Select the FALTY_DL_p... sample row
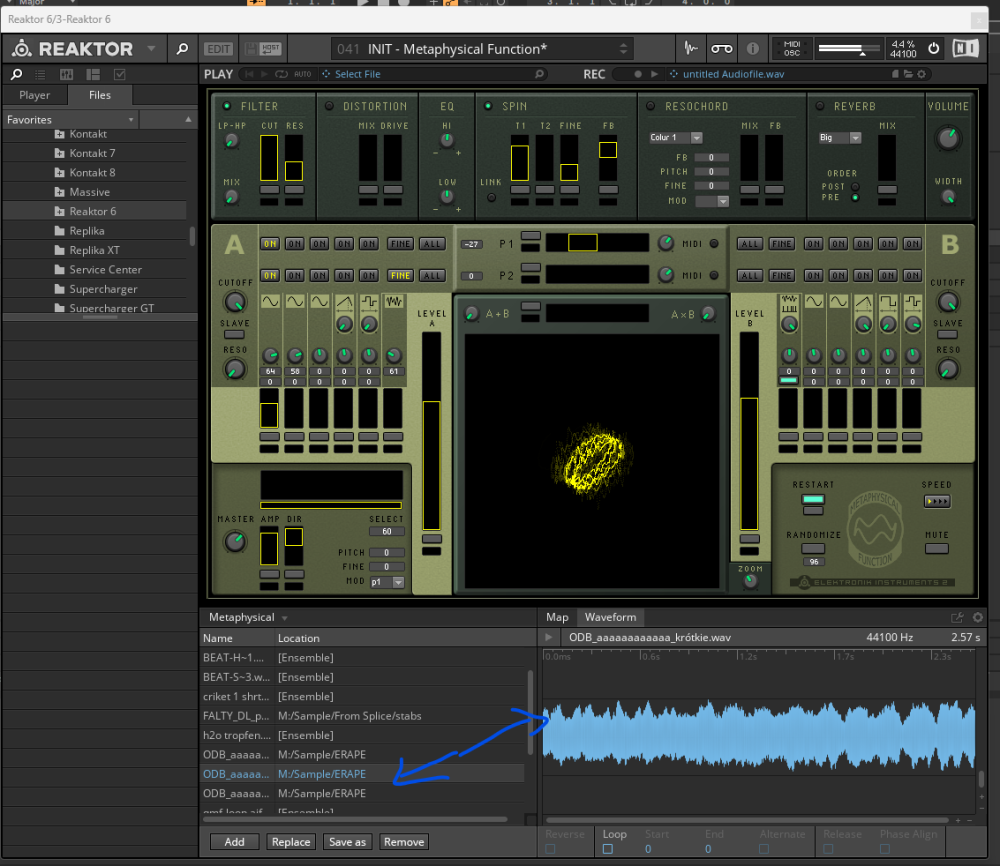This screenshot has height=866, width=1000. [361, 716]
